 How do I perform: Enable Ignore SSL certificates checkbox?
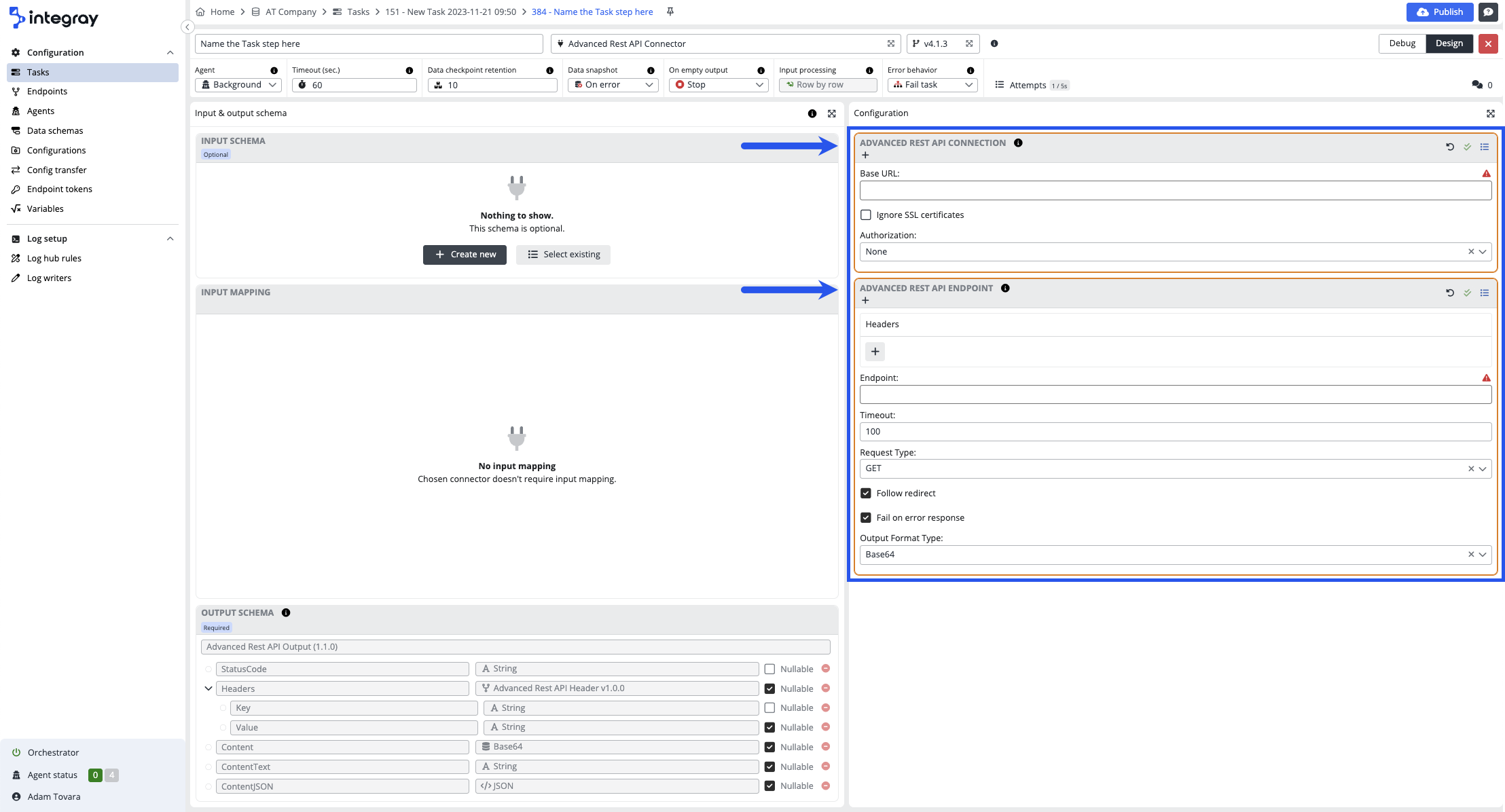pyautogui.click(x=866, y=215)
